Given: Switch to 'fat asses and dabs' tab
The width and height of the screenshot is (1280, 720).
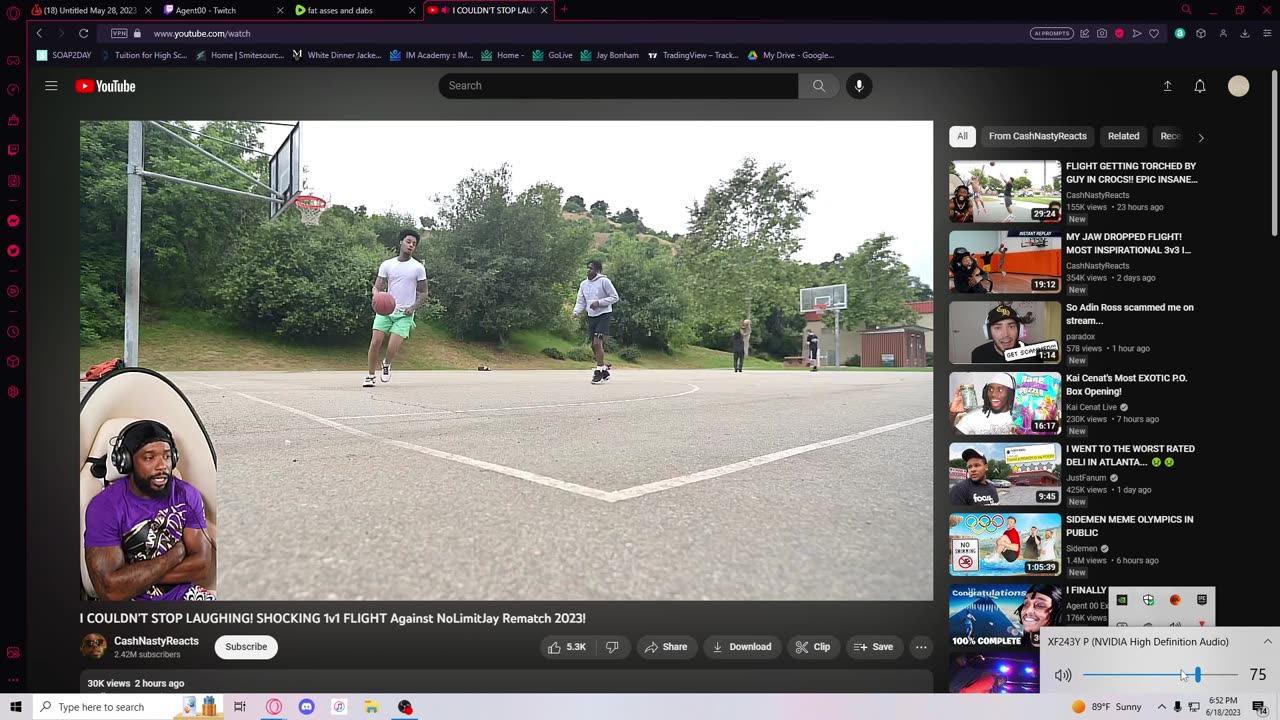Looking at the screenshot, I should 355,10.
